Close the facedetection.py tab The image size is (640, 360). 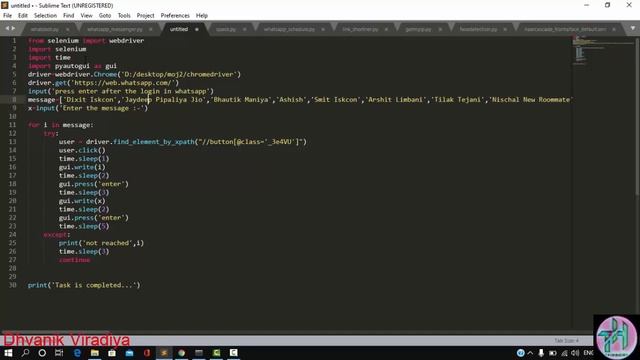tap(505, 29)
